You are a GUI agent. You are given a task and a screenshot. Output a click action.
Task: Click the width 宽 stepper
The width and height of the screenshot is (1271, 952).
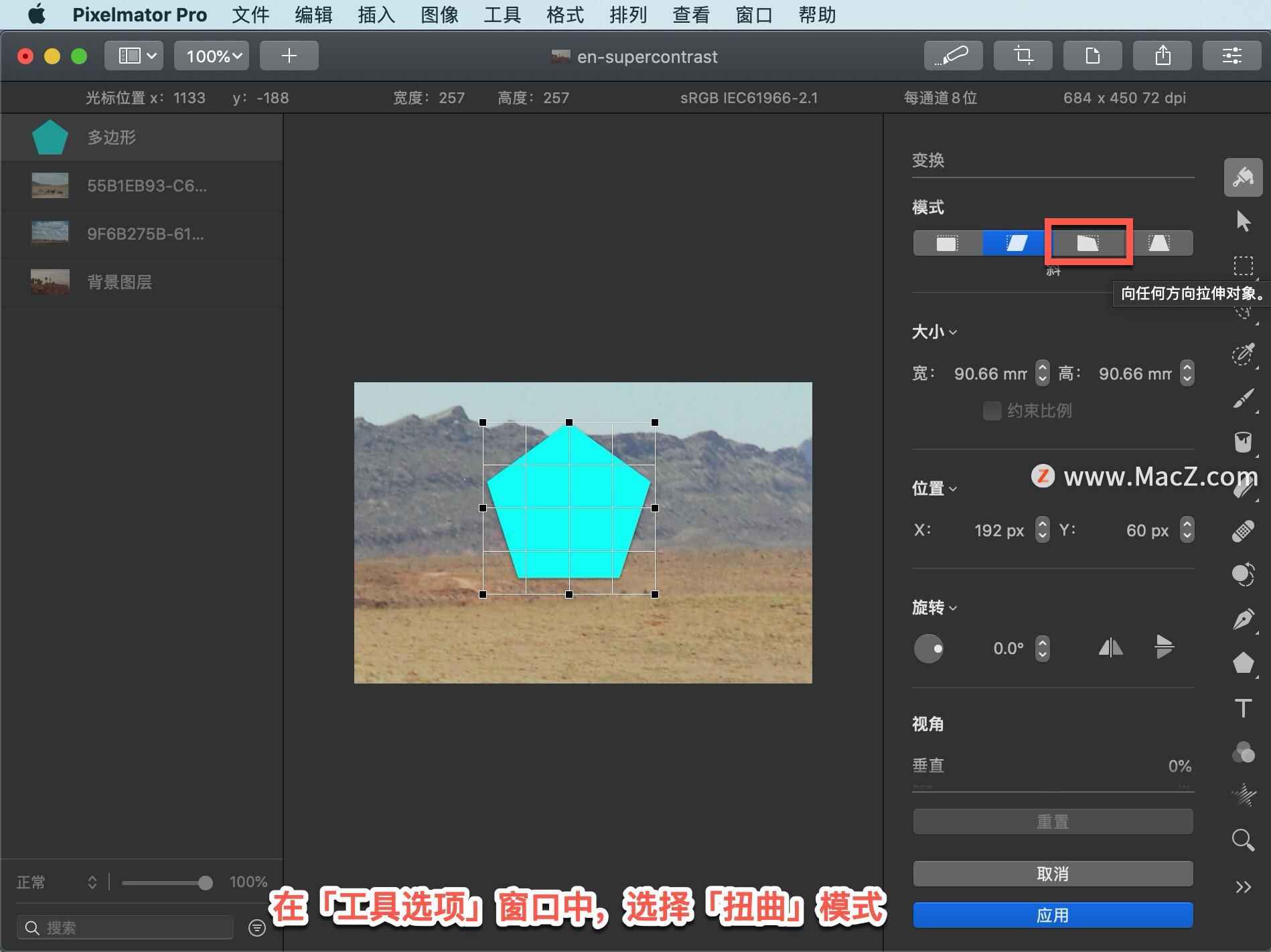[1042, 373]
